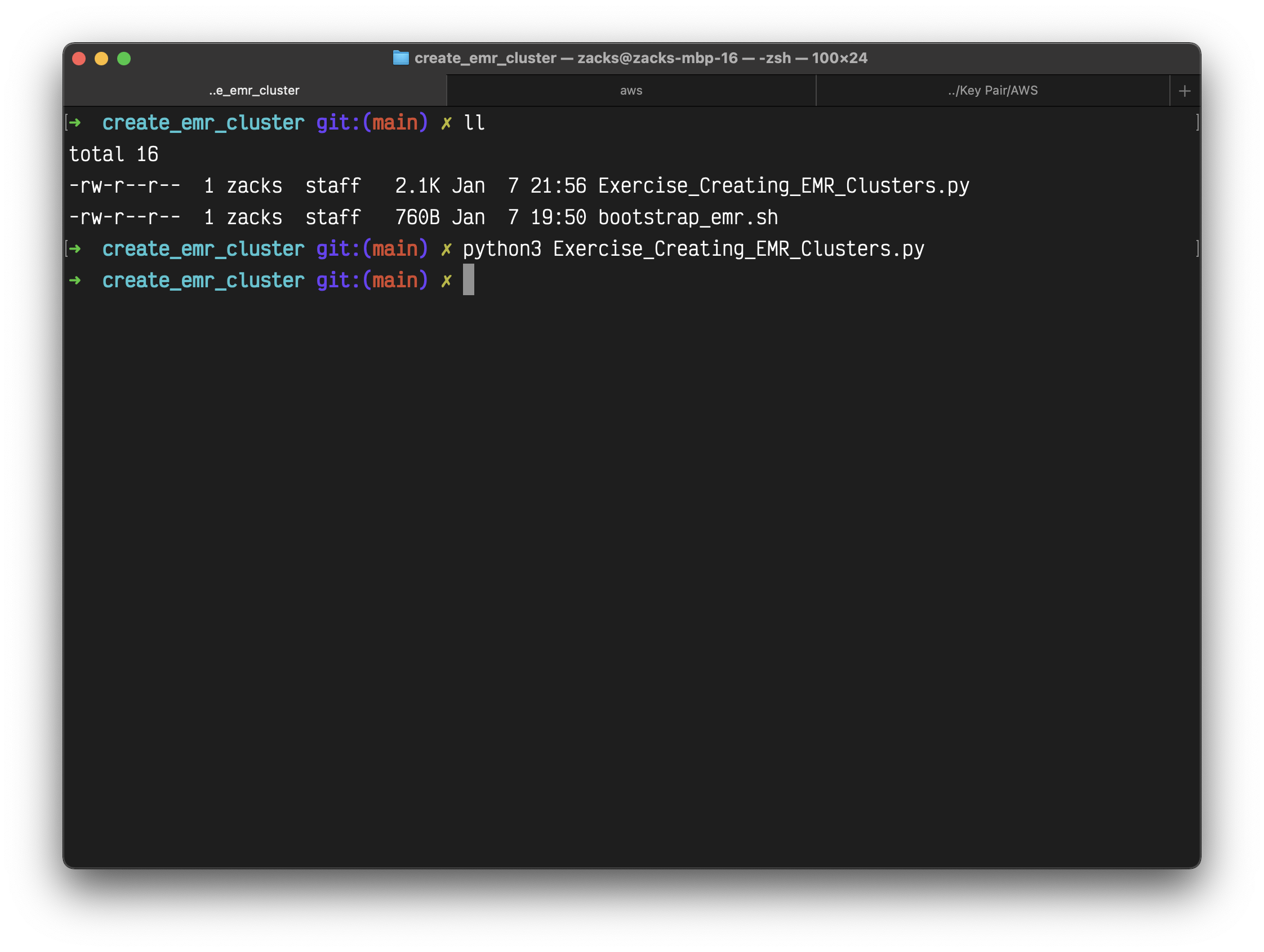
Task: Click the green fullscreen window button
Action: [x=124, y=58]
